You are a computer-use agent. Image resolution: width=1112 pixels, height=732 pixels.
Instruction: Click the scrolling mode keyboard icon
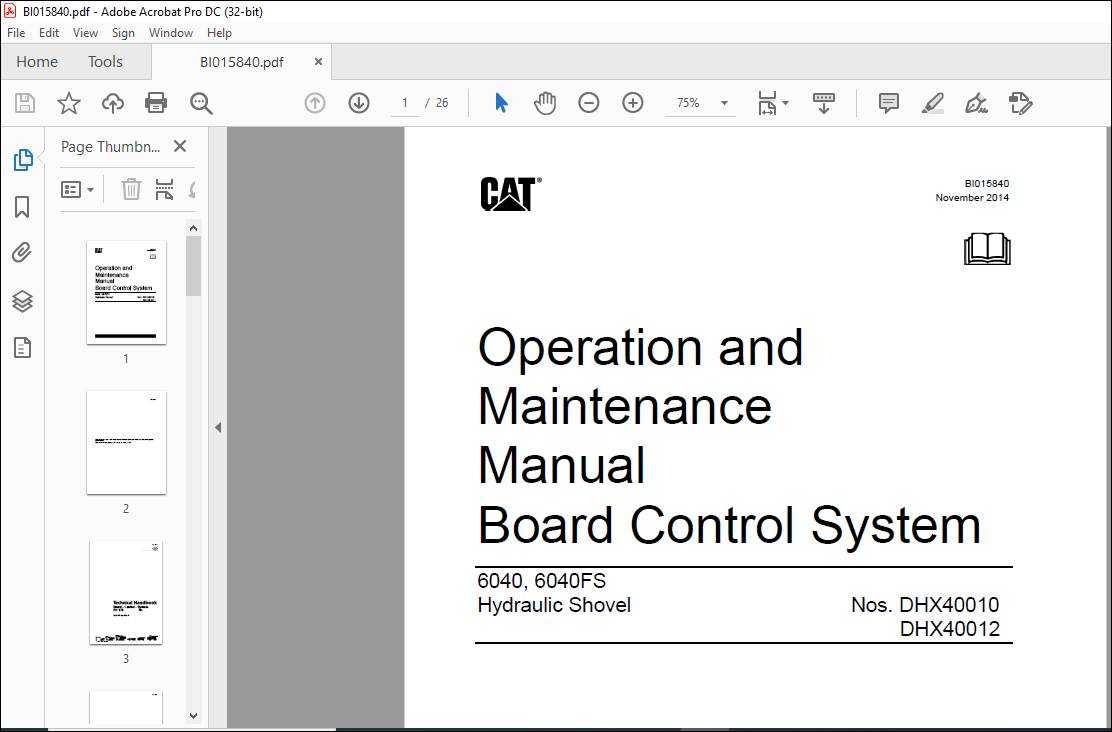[823, 104]
